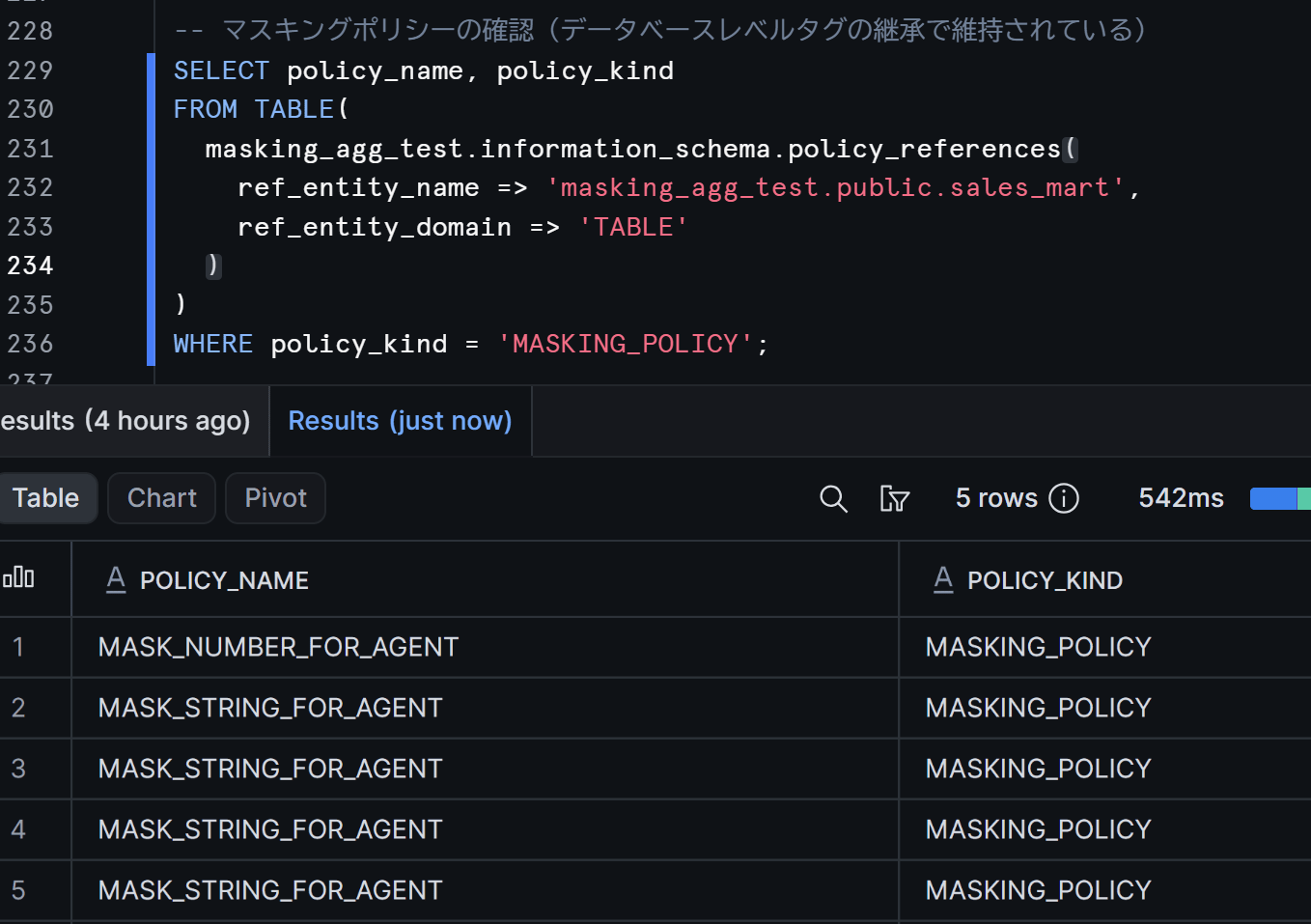1311x924 pixels.
Task: Search the query results with magnifier icon
Action: point(833,498)
